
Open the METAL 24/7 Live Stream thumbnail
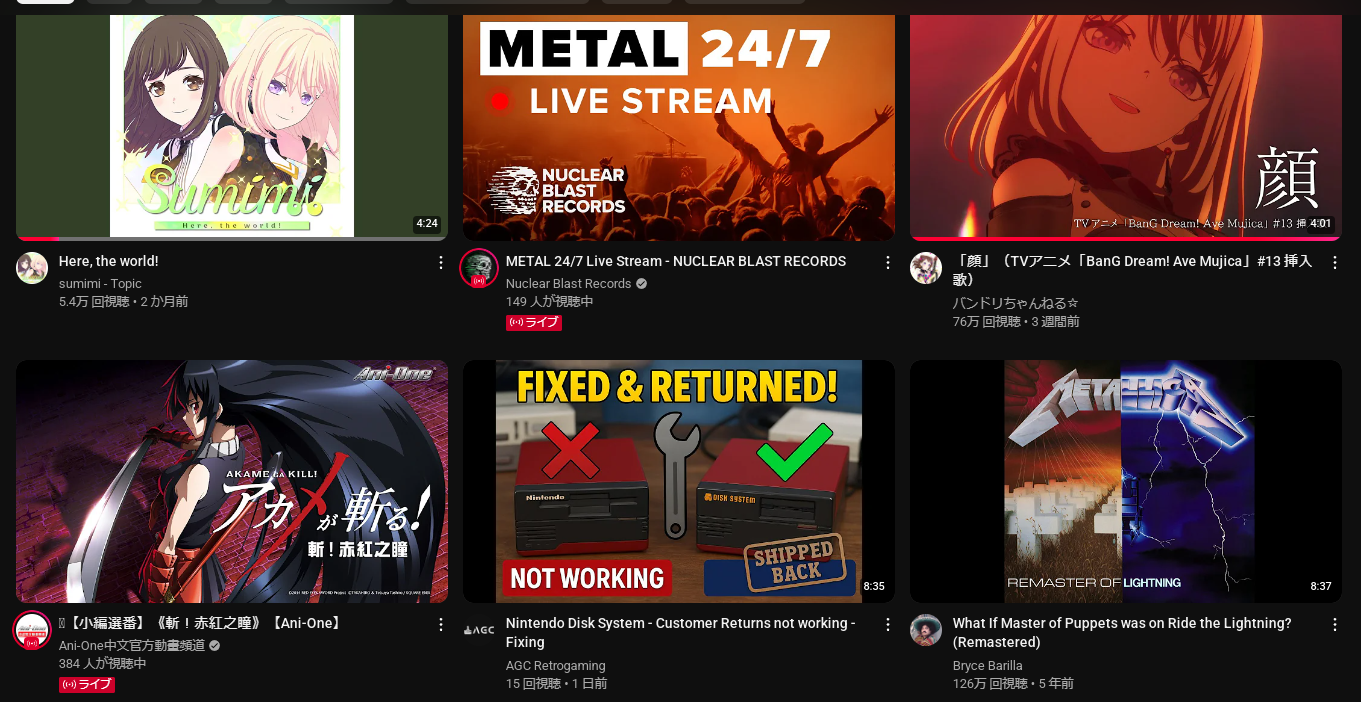pyautogui.click(x=679, y=120)
